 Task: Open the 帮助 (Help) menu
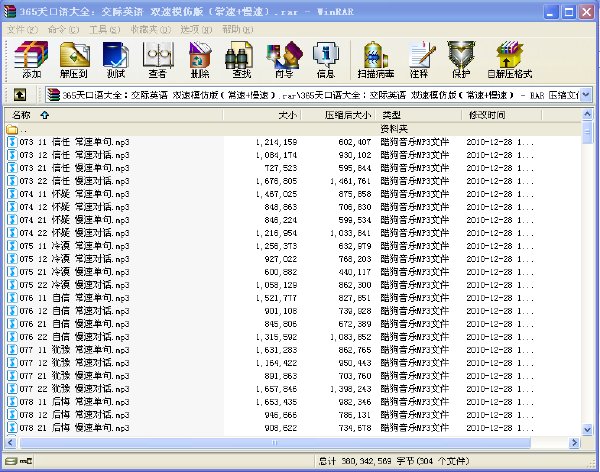[238, 29]
